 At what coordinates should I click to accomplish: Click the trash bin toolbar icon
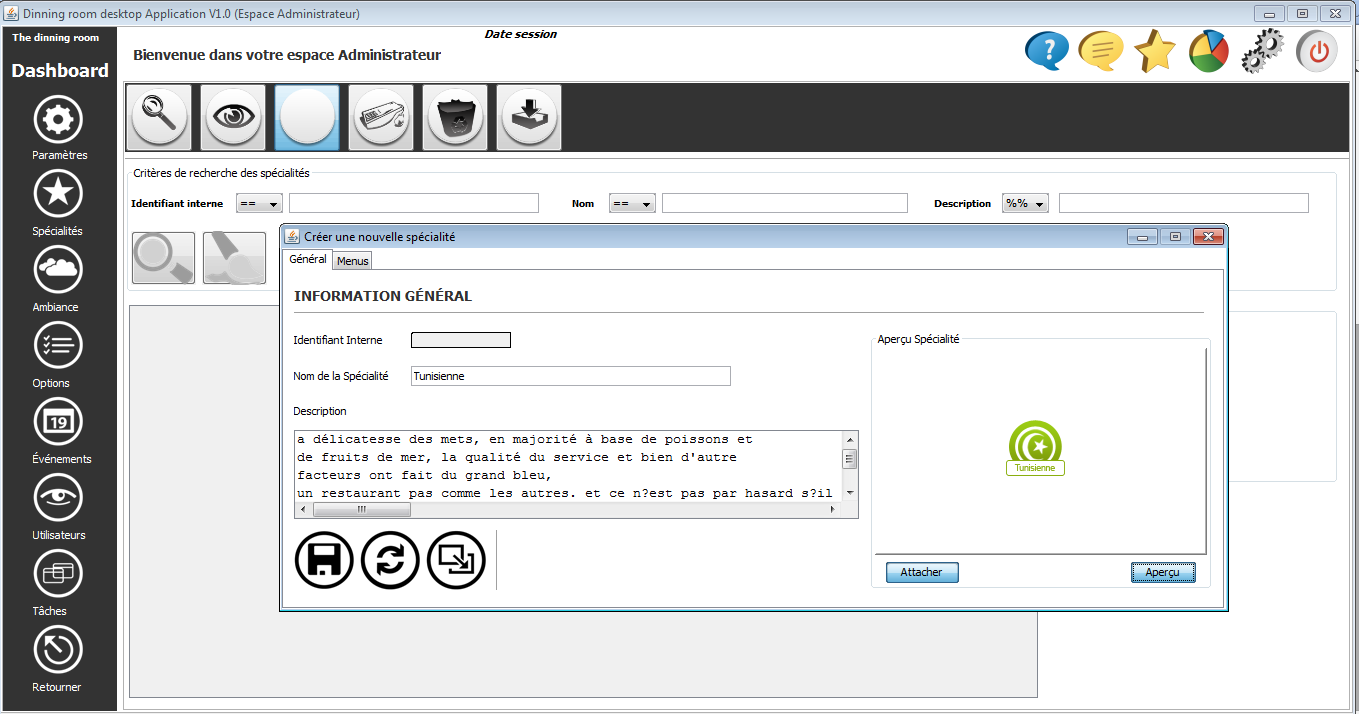coord(455,118)
